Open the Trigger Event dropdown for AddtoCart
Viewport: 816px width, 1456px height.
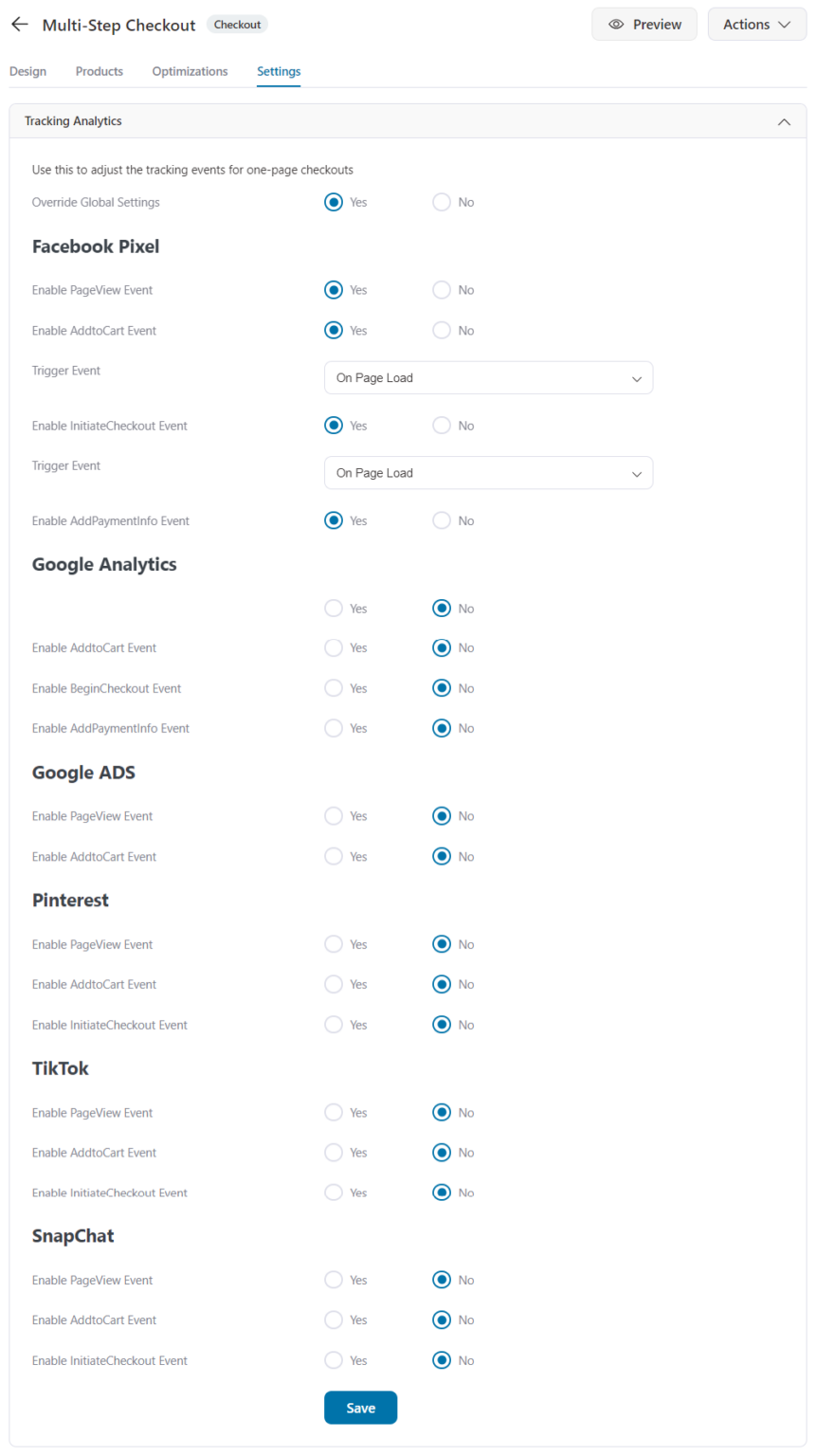488,377
